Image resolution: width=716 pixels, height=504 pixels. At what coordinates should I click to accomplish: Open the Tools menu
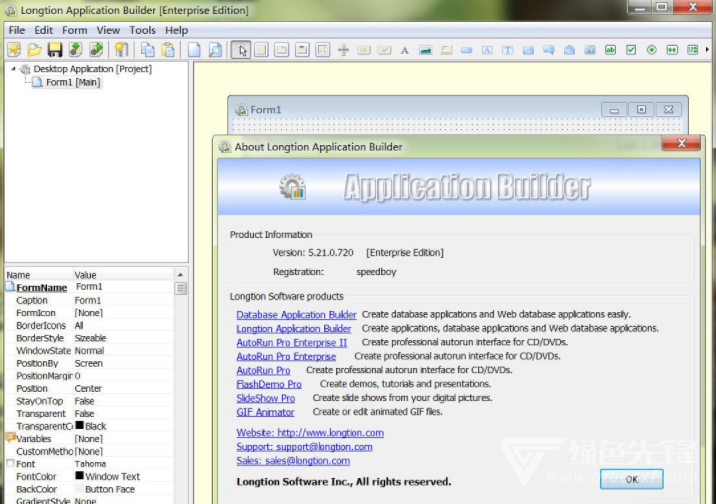[x=142, y=30]
